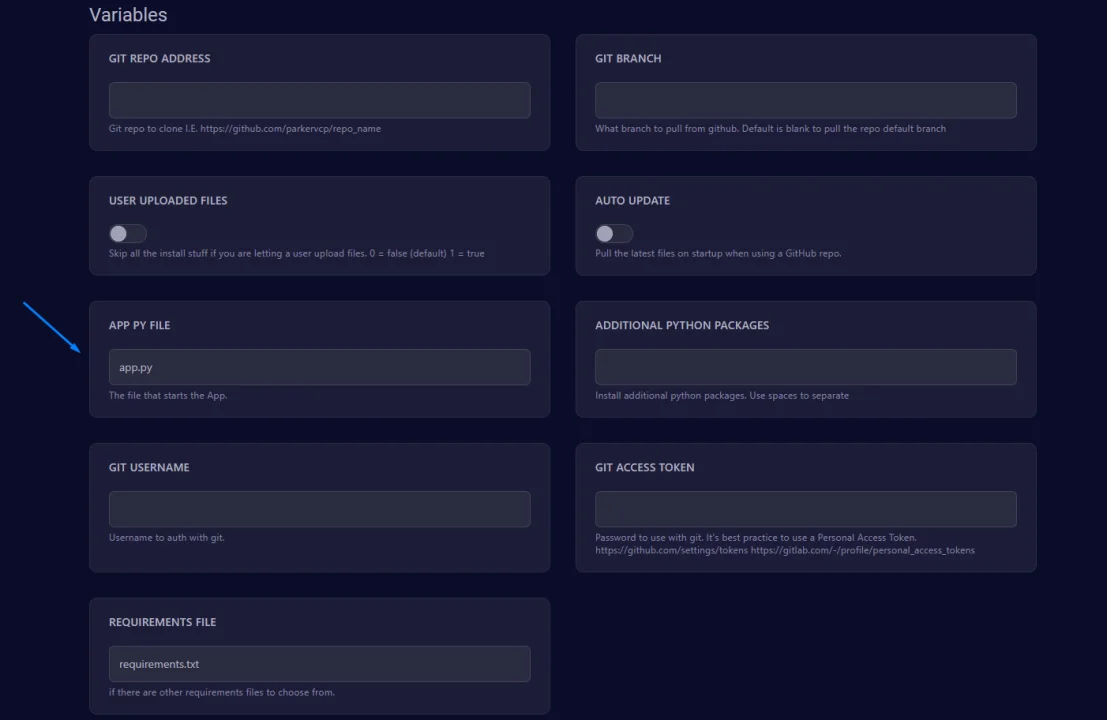The width and height of the screenshot is (1107, 720).
Task: Toggle the User Uploaded Files switch
Action: (x=128, y=234)
